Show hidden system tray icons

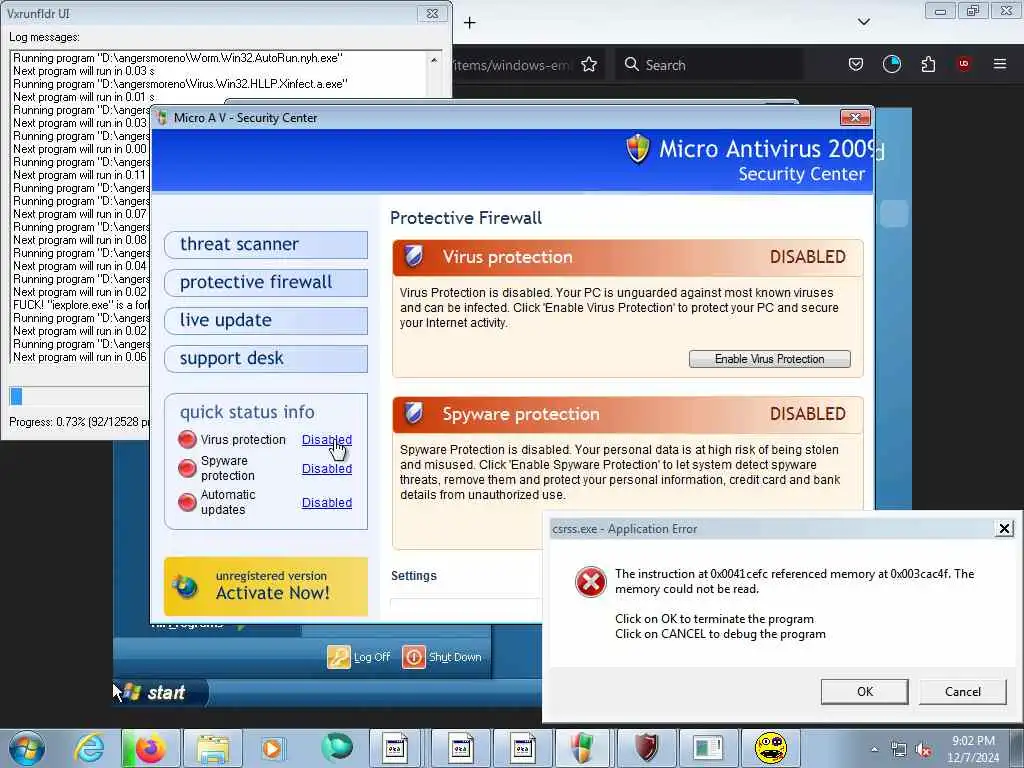[x=874, y=749]
